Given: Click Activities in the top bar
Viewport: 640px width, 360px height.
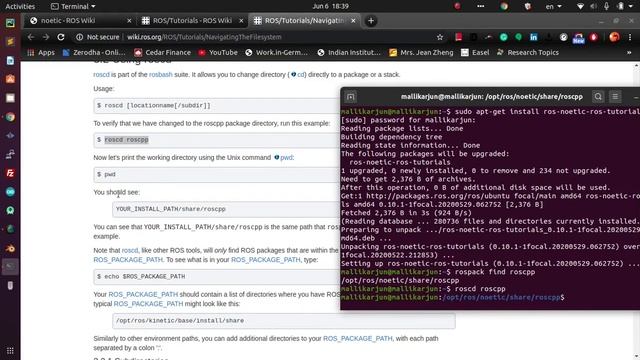Looking at the screenshot, I should 20,6.
